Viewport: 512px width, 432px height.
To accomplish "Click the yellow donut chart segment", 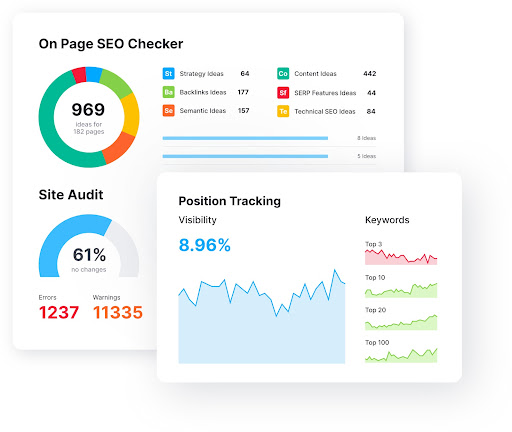I will pyautogui.click(x=131, y=114).
